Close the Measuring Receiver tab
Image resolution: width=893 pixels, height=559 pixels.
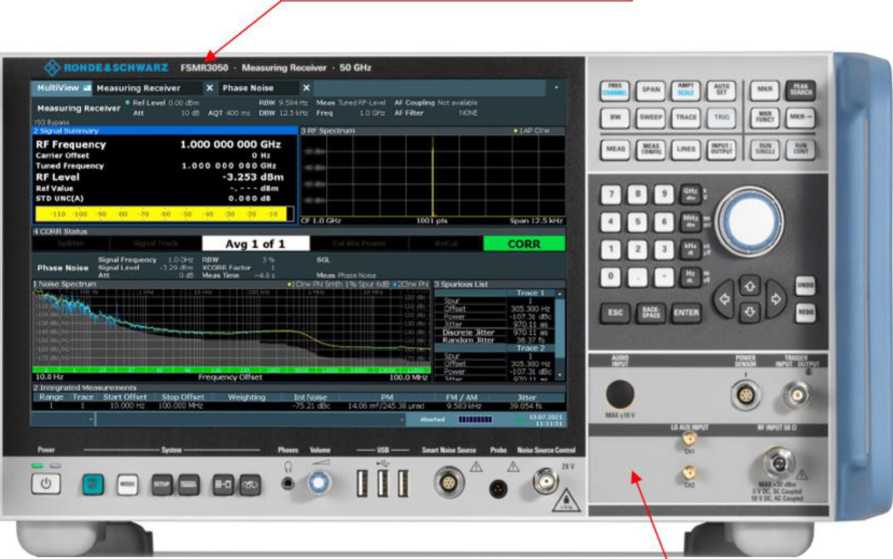pos(210,88)
